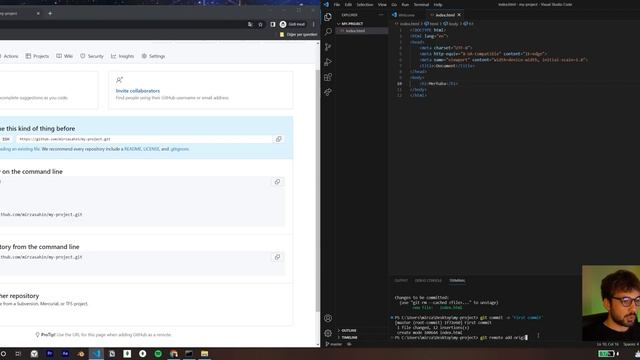Open GitHub Security tab
The height and width of the screenshot is (360, 640).
tap(92, 56)
